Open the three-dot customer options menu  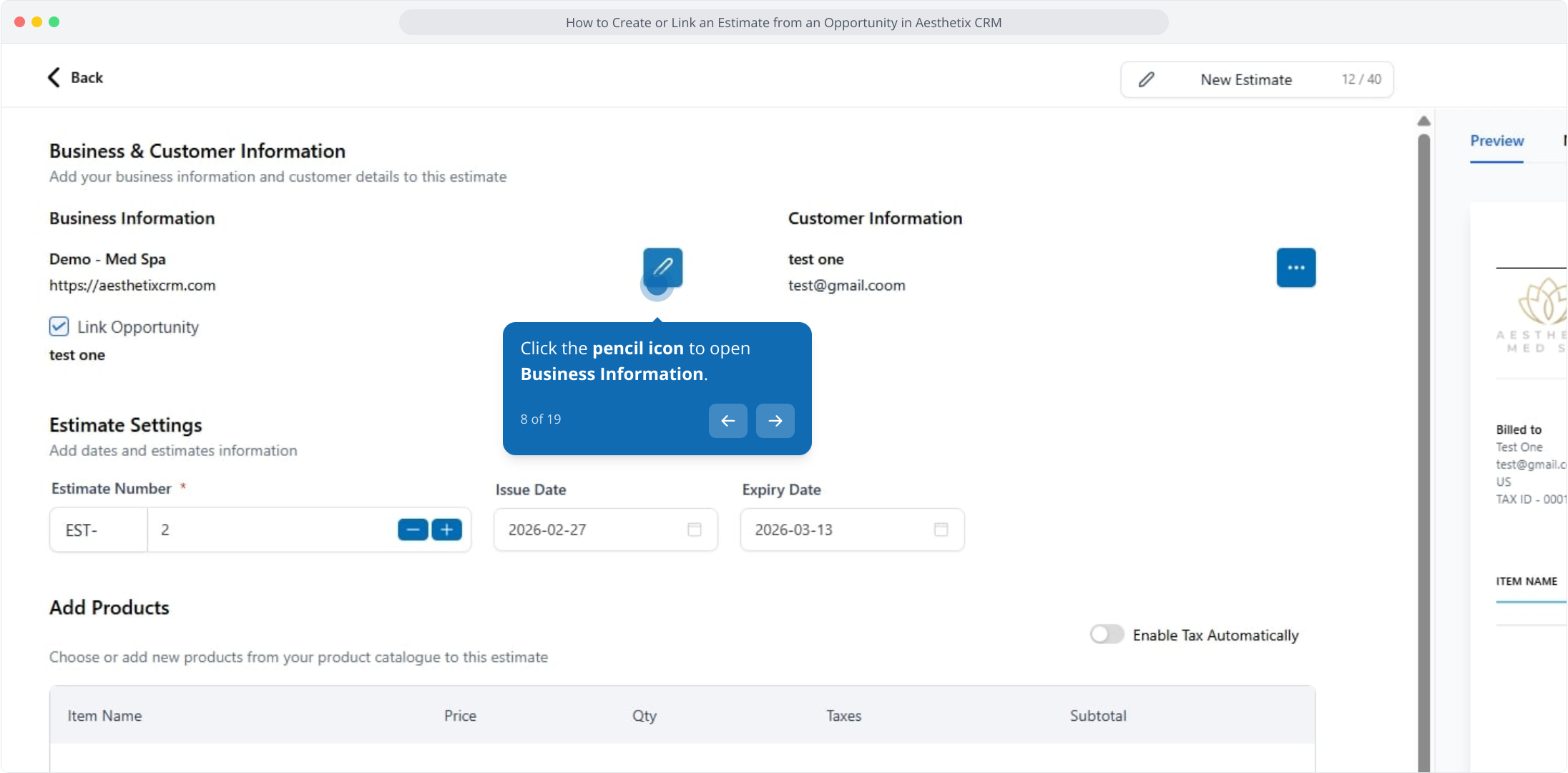coord(1295,268)
